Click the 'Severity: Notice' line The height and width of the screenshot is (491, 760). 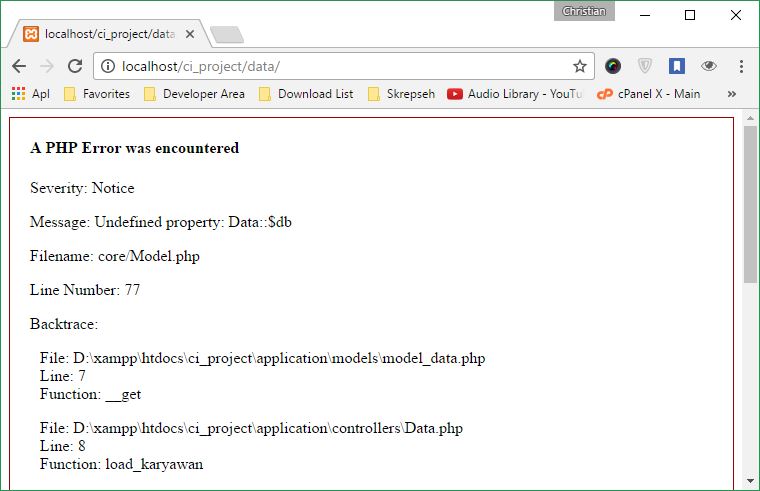coord(82,188)
